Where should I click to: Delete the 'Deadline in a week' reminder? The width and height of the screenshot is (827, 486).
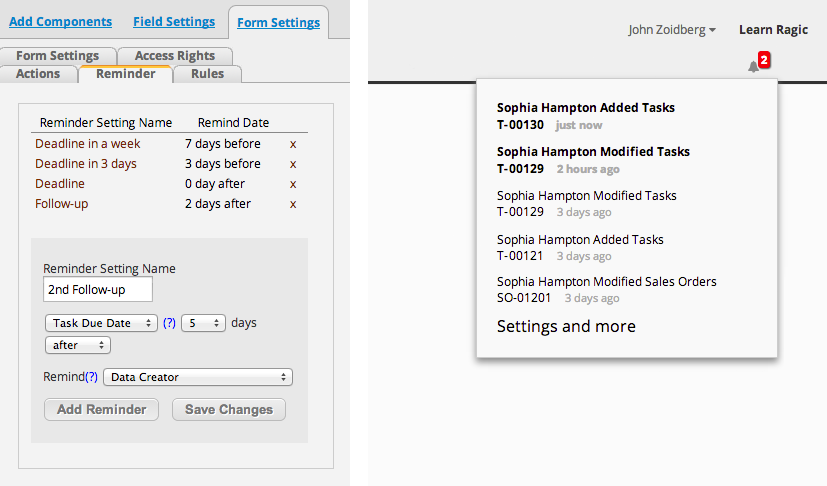click(x=292, y=144)
